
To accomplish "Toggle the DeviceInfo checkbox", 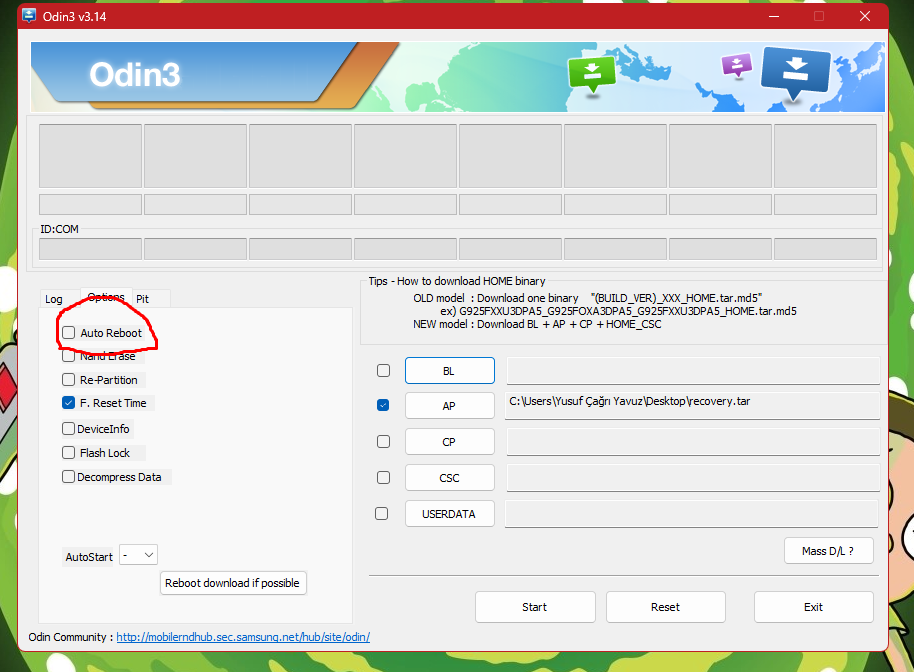I will (x=69, y=429).
